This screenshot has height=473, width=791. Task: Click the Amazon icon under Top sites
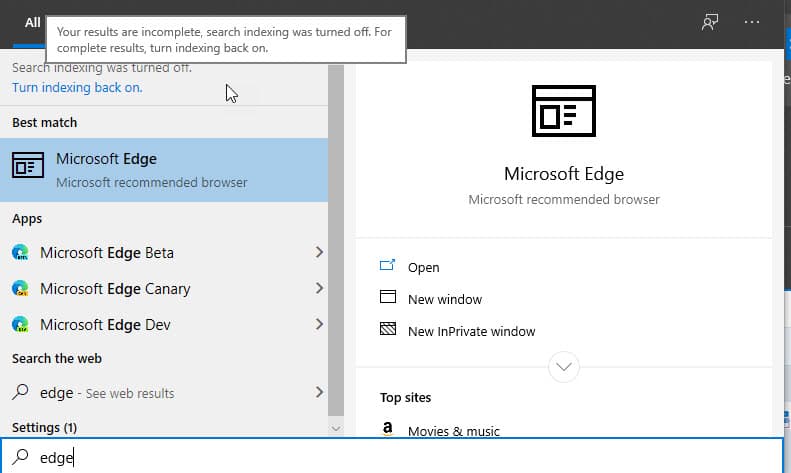click(387, 429)
